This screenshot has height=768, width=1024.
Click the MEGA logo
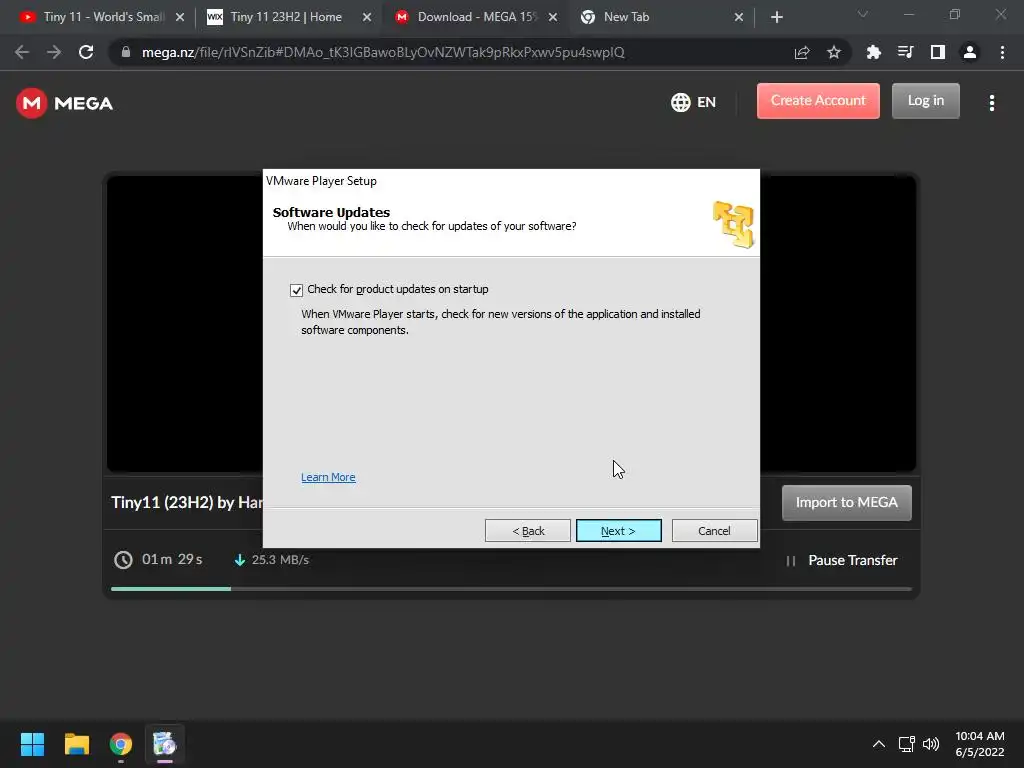(65, 103)
